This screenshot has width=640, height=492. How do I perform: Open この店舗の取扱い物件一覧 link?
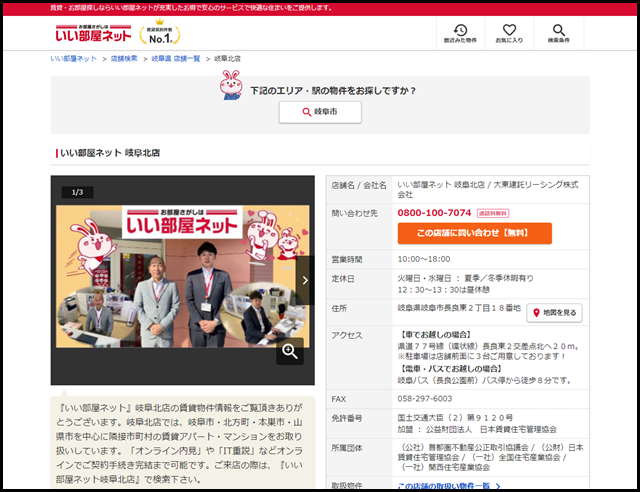click(x=449, y=486)
